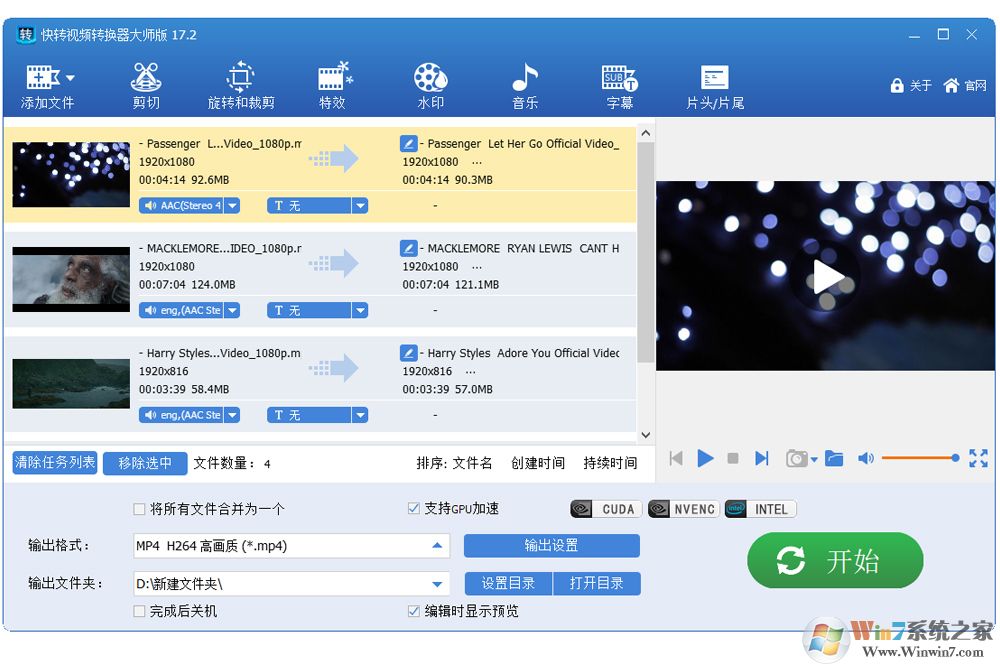1000x666 pixels.
Task: Open the Passenger audio track AAC dropdown
Action: click(232, 205)
